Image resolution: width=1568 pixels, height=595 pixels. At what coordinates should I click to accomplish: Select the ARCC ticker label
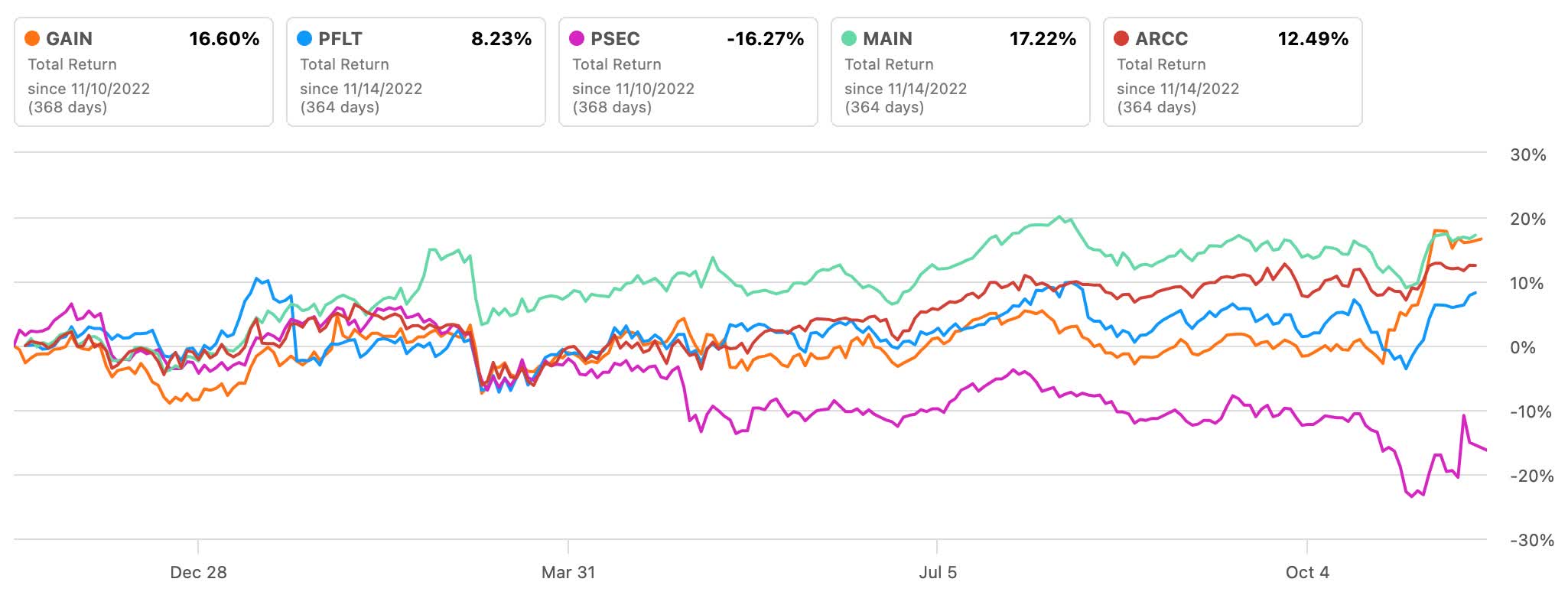tap(1161, 38)
